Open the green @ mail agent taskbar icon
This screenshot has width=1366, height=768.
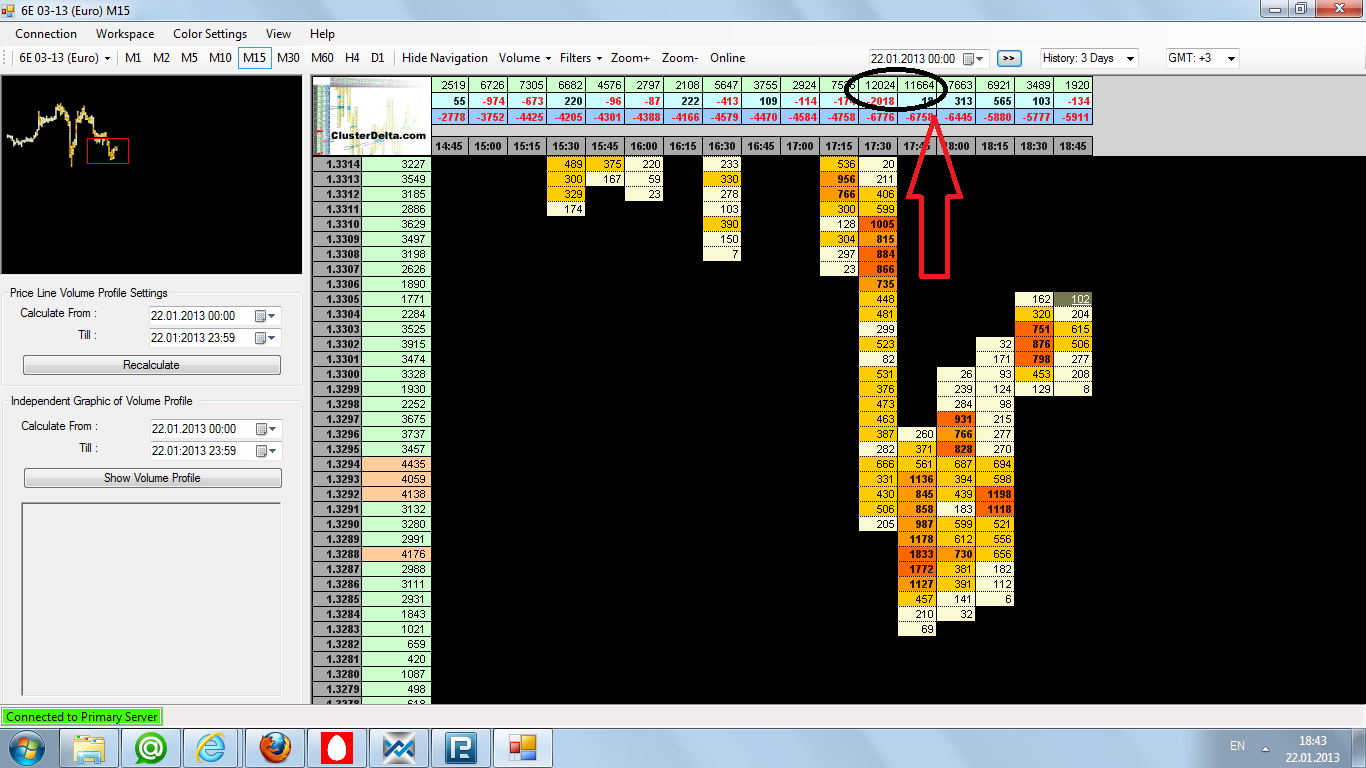click(x=151, y=748)
